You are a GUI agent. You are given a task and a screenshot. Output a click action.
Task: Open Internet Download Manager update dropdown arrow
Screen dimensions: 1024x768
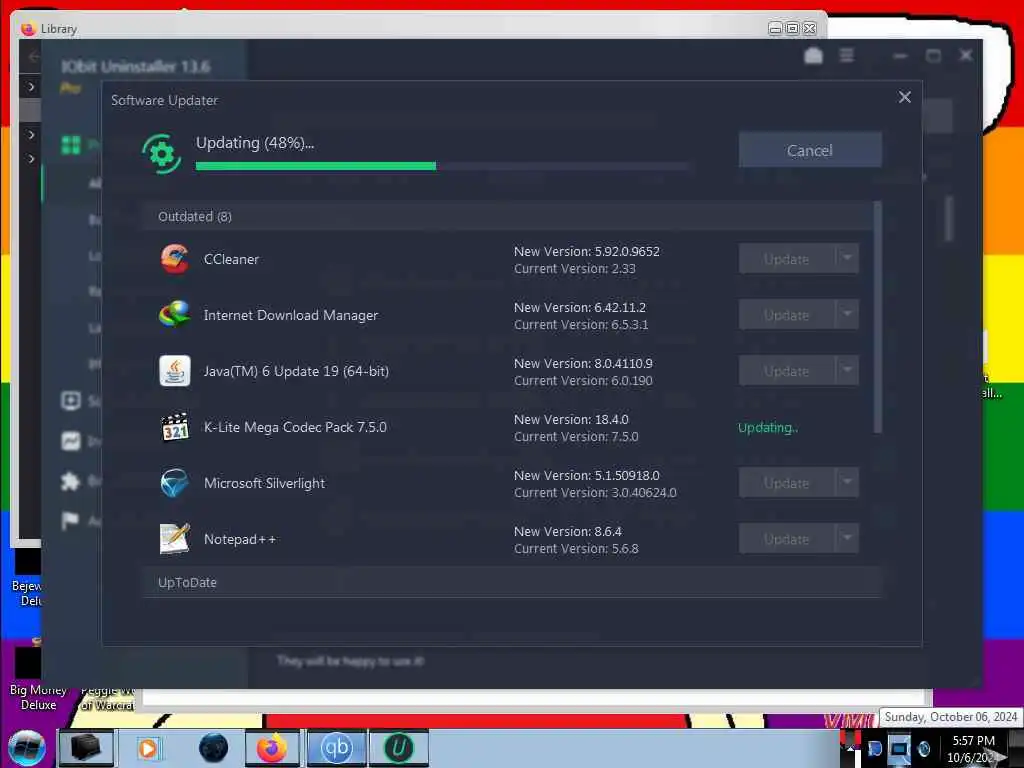click(847, 315)
